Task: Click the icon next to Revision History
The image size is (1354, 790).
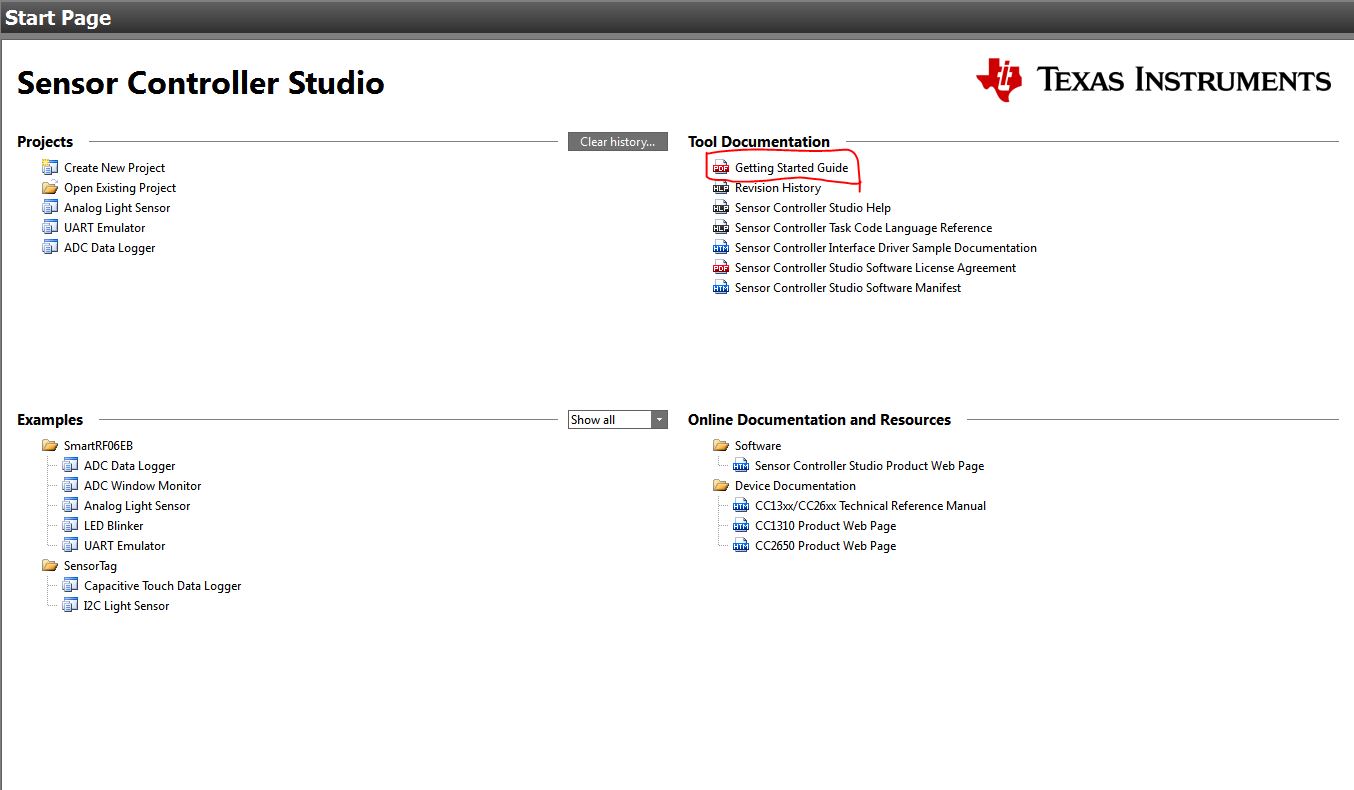Action: (x=721, y=187)
